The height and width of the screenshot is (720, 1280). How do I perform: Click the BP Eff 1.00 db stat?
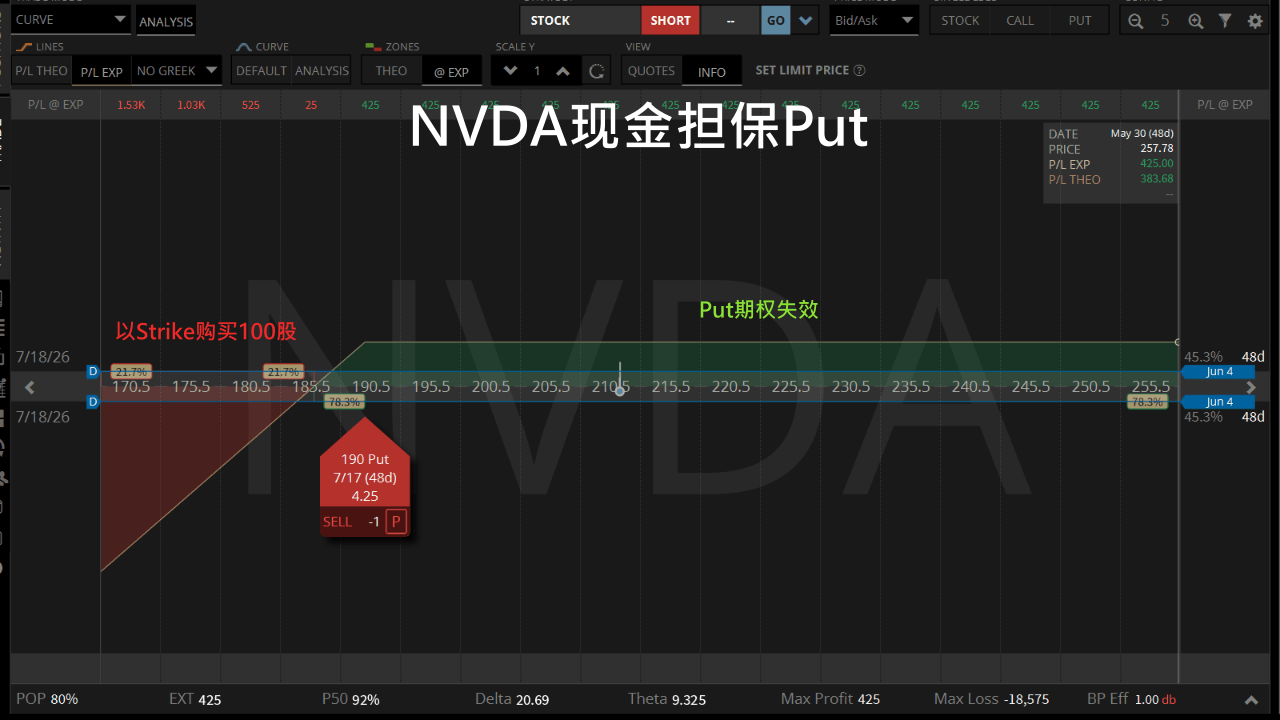point(1132,699)
